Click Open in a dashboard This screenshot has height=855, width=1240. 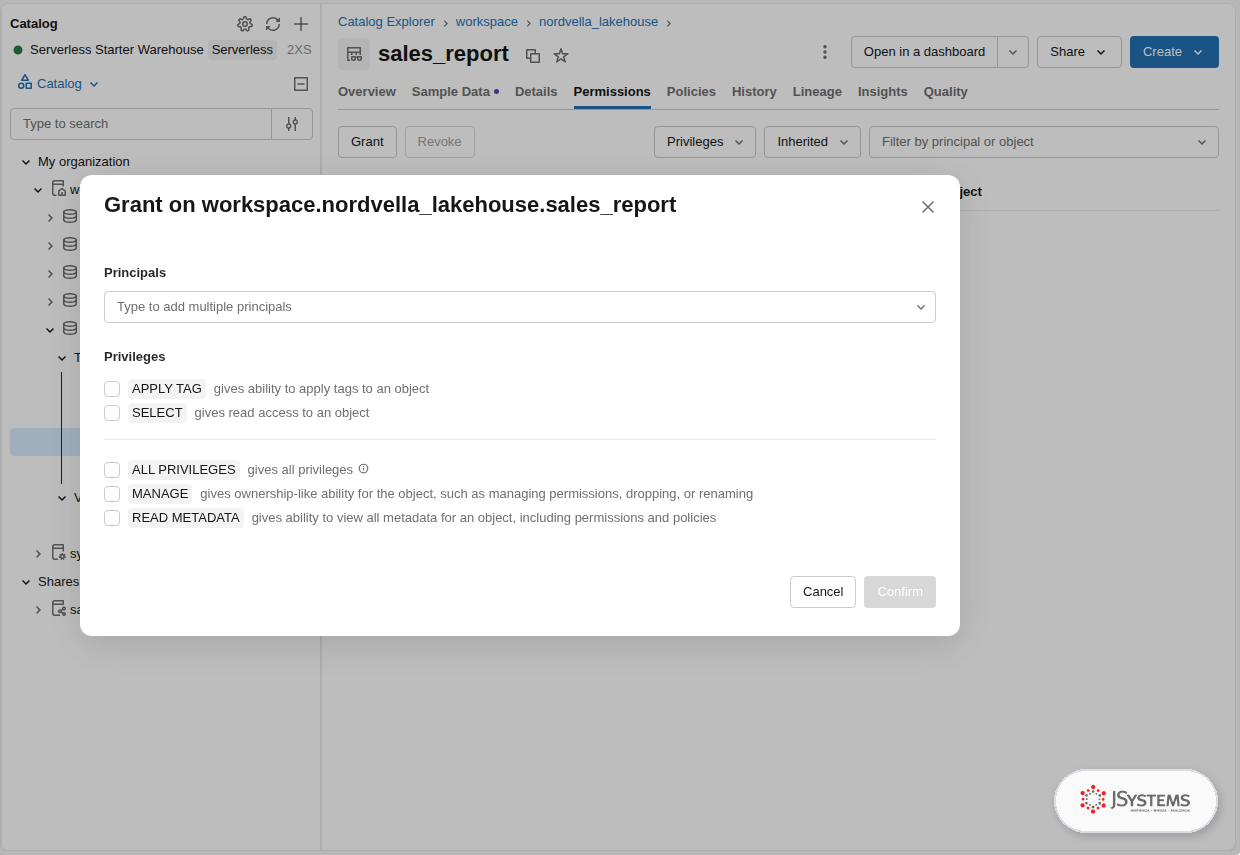[924, 52]
